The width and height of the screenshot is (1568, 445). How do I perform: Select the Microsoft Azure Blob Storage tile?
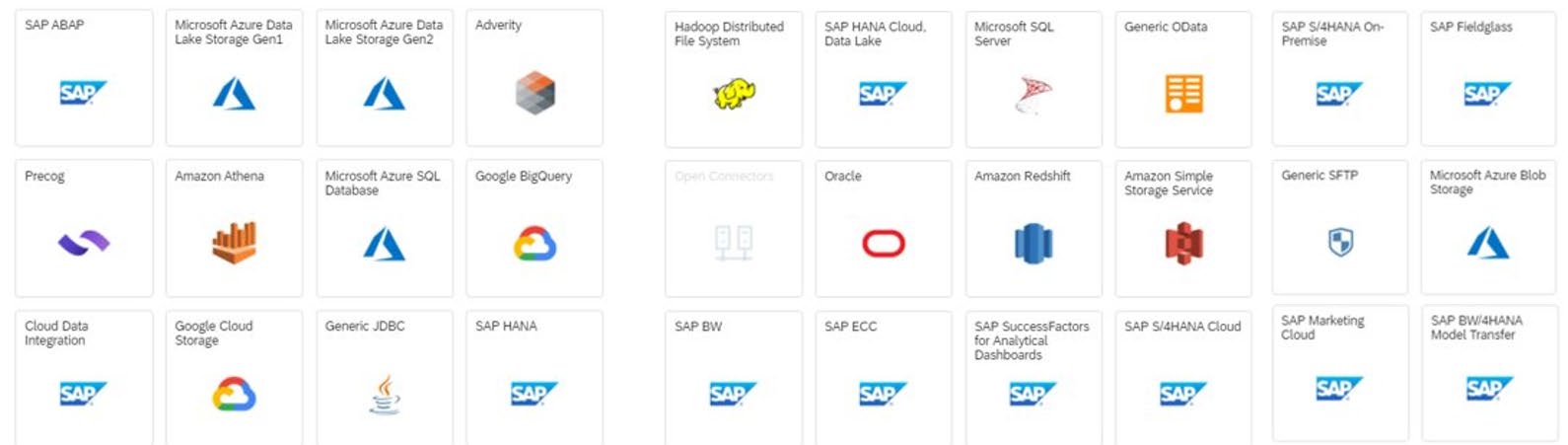click(1488, 228)
